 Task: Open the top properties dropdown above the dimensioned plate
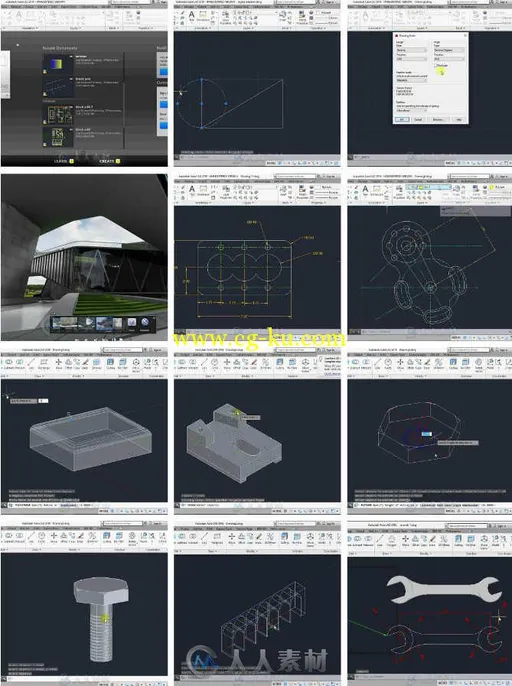[327, 187]
